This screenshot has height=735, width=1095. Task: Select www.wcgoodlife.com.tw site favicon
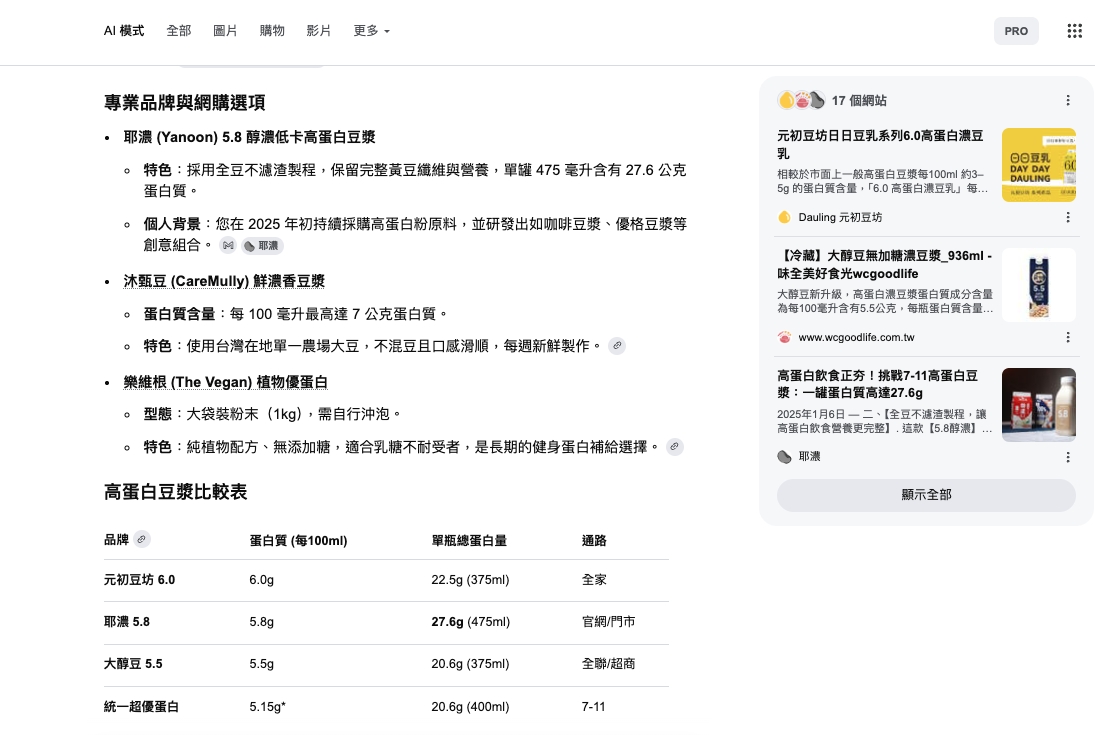[784, 337]
